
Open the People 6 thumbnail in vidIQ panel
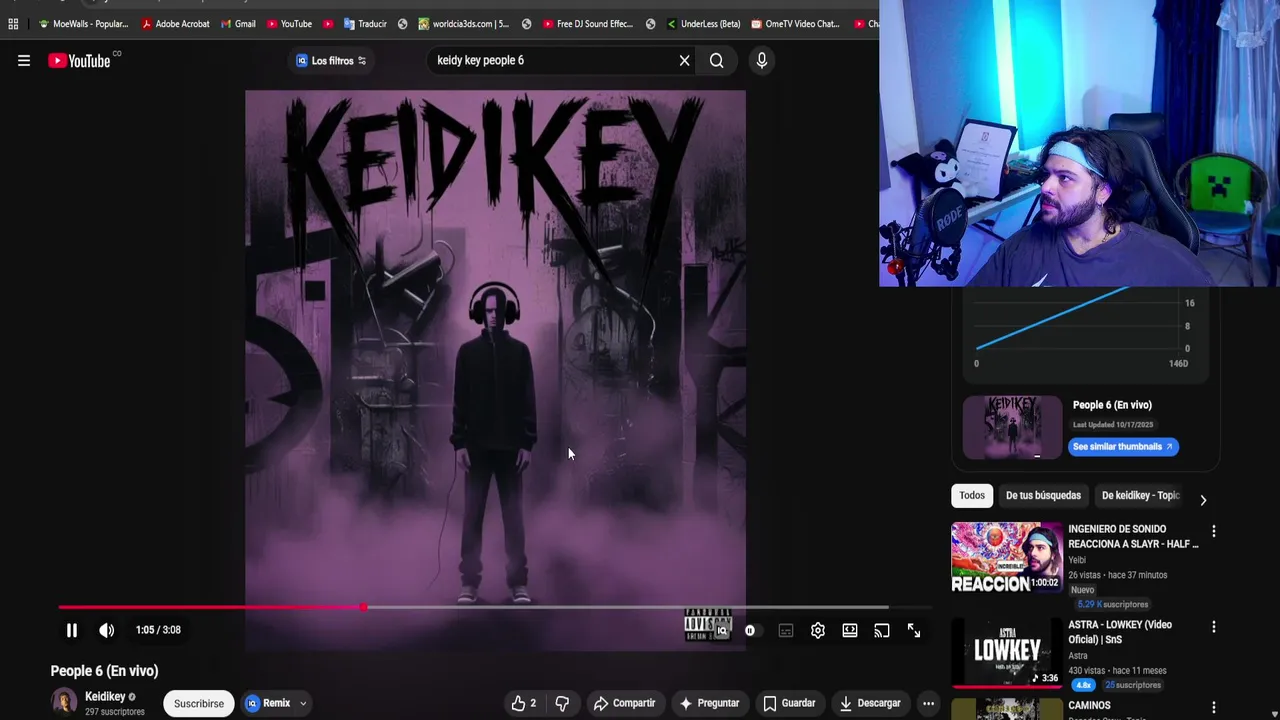(x=1012, y=426)
